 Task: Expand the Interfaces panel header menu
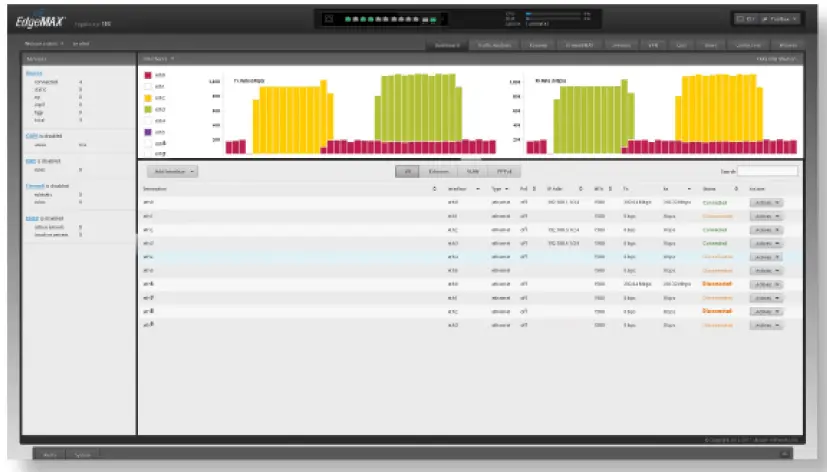172,59
